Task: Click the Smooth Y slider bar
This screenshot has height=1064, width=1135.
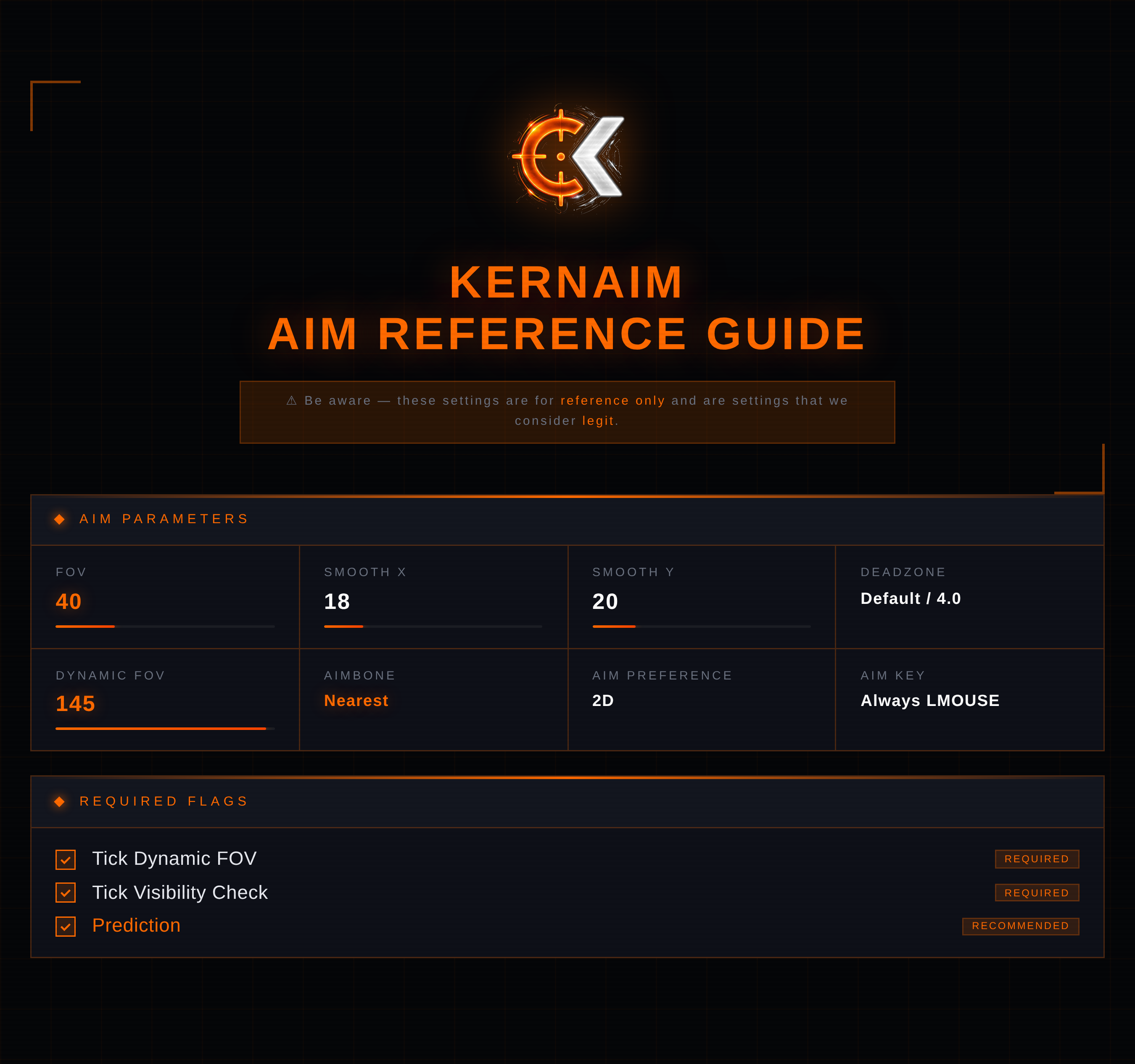Action: 701,626
